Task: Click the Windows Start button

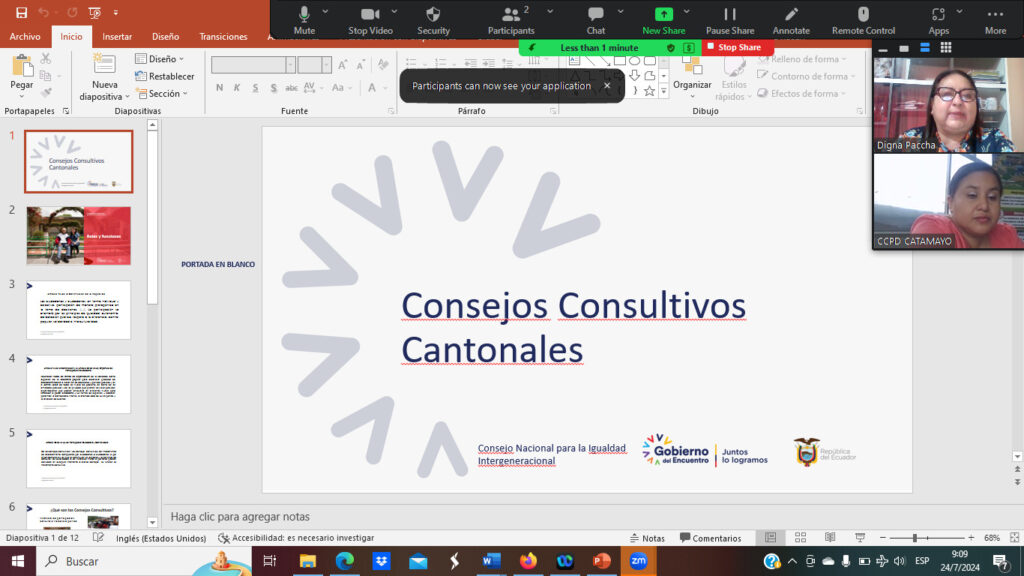Action: point(18,561)
